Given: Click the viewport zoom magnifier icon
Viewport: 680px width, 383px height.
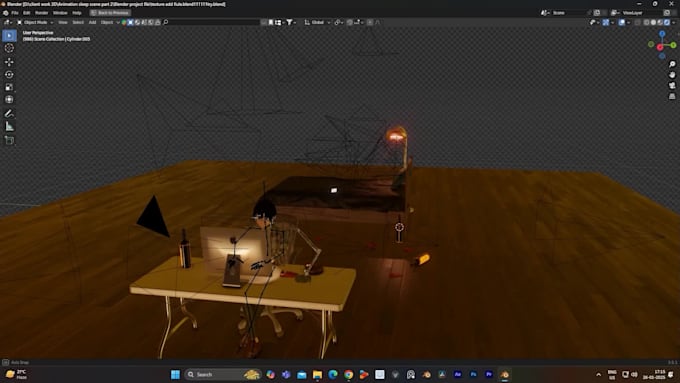Looking at the screenshot, I should pyautogui.click(x=672, y=64).
